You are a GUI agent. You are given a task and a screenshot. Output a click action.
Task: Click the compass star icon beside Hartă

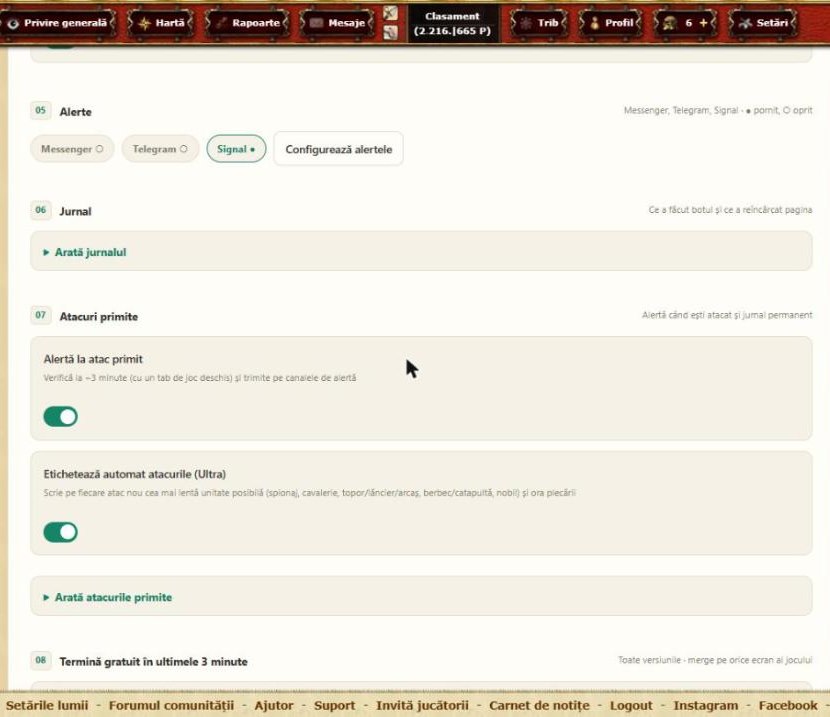click(x=144, y=23)
